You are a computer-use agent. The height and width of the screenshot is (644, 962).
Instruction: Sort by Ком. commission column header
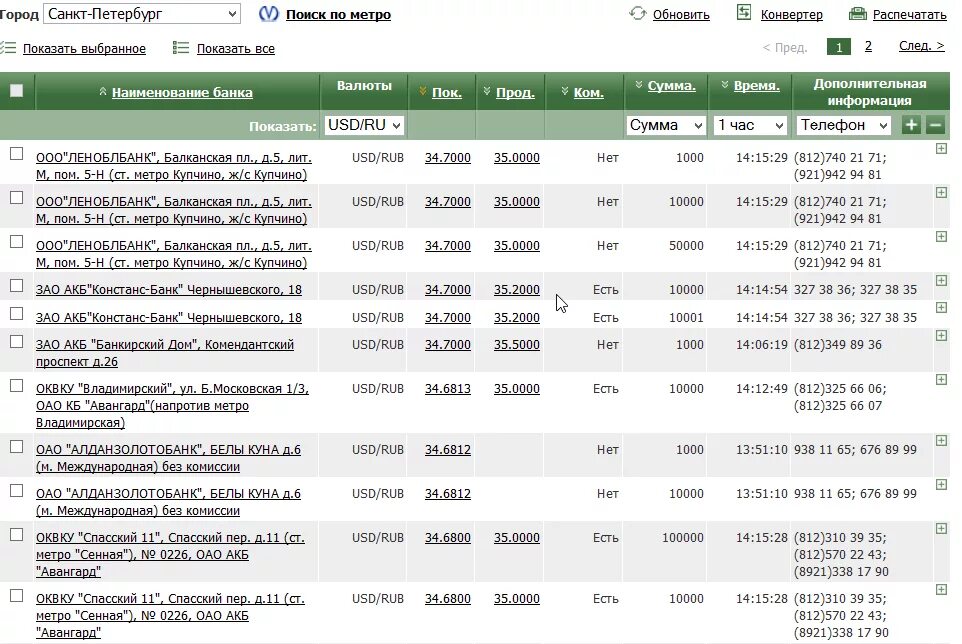pos(588,92)
